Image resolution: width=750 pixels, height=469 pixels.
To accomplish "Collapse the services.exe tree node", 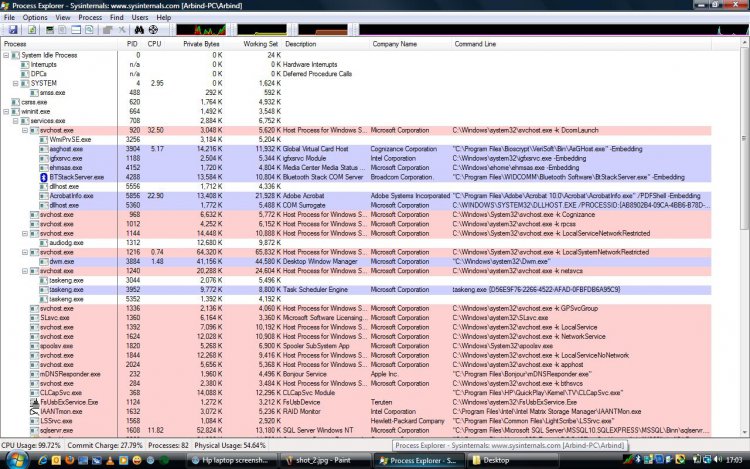I will click(15, 121).
